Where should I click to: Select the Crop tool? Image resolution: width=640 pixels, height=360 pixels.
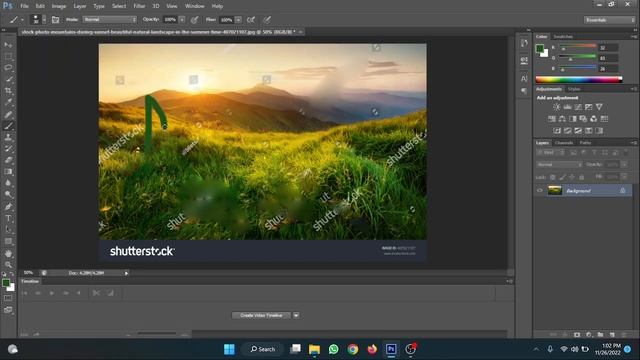pos(8,91)
